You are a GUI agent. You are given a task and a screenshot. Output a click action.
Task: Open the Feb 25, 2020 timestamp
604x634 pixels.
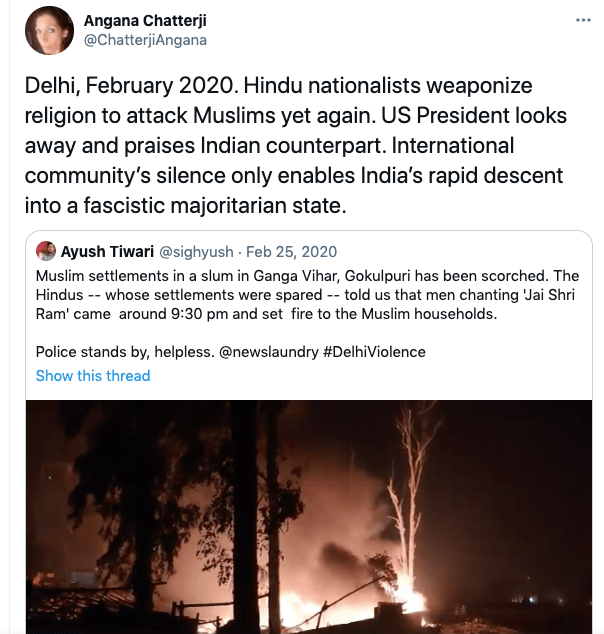tap(292, 251)
